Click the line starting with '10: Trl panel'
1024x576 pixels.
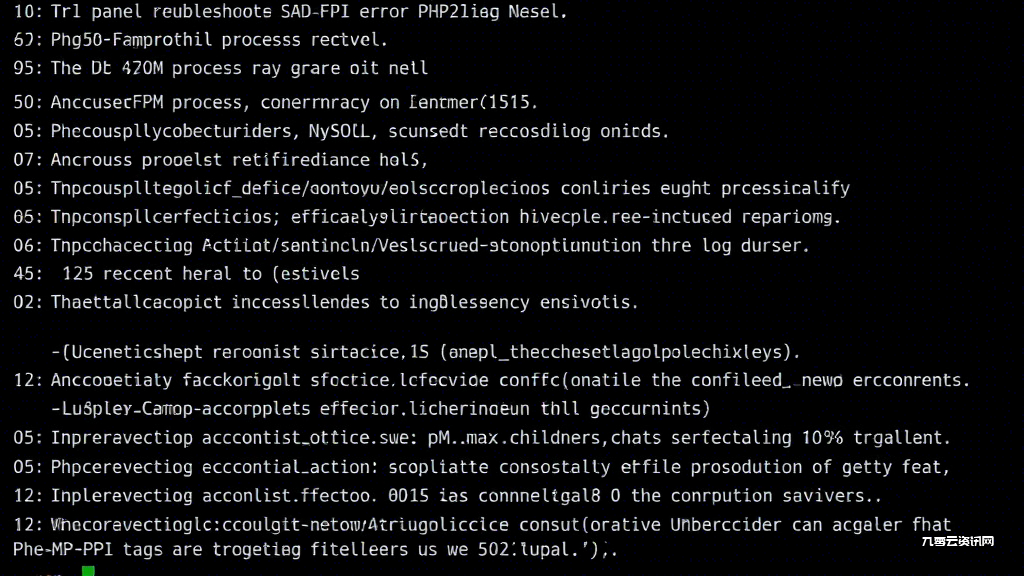290,12
